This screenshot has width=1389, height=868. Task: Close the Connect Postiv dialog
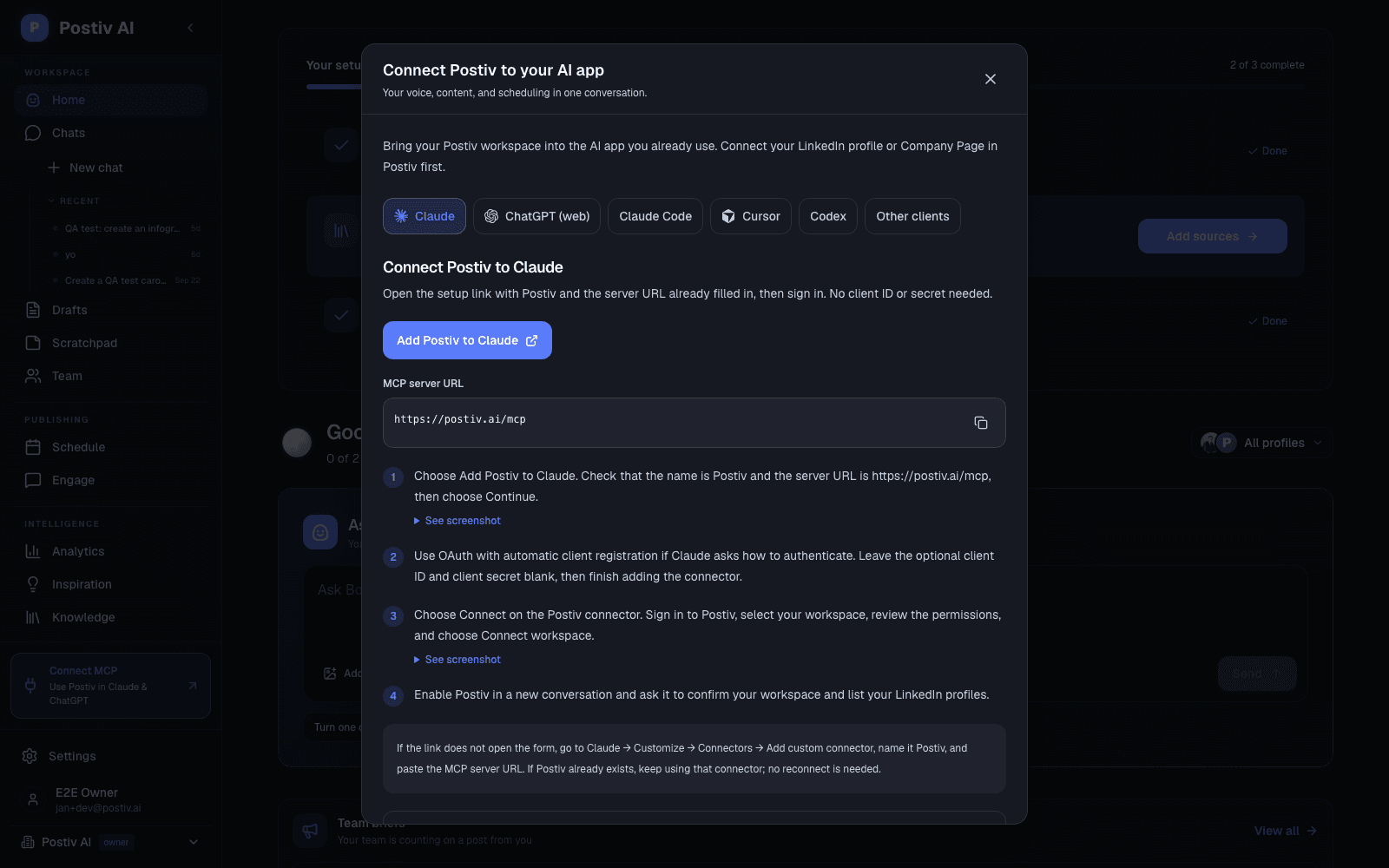point(991,79)
